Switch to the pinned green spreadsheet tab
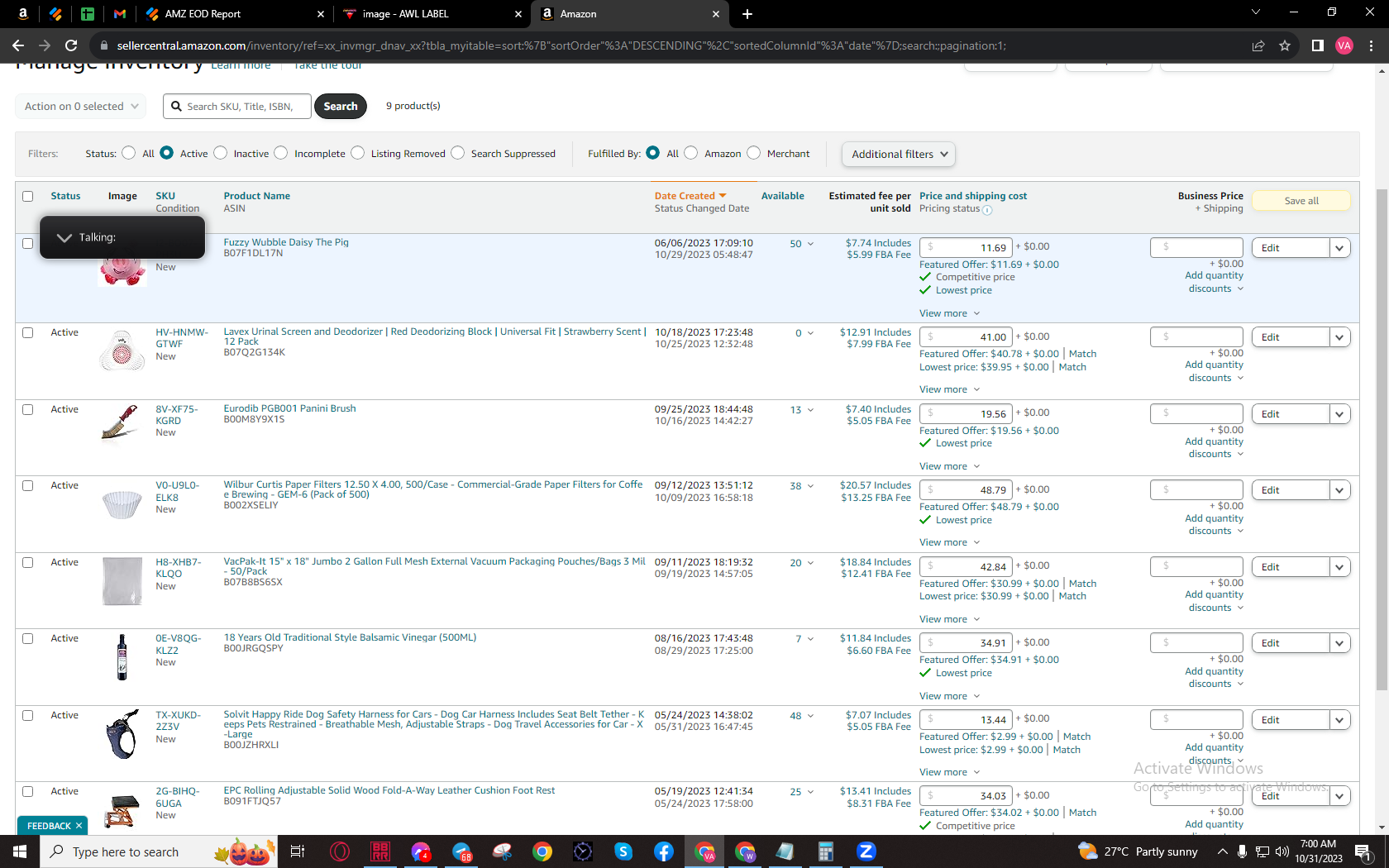 (88, 14)
